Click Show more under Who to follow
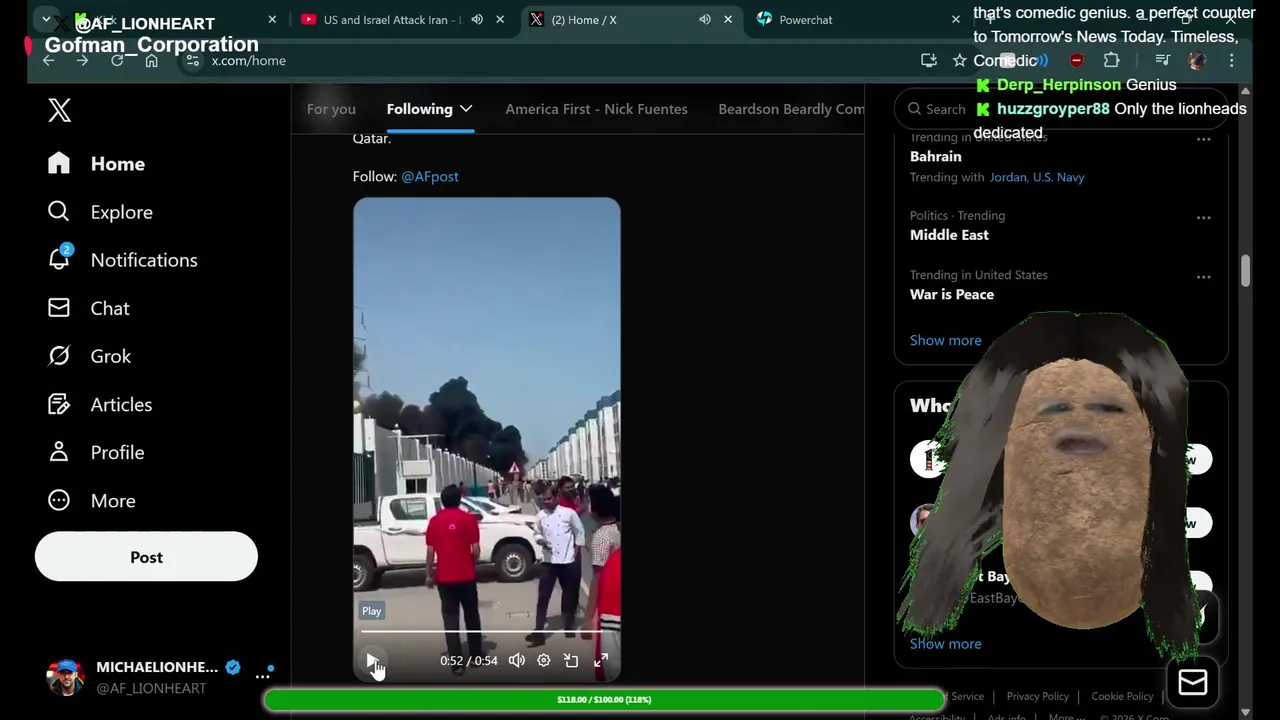The width and height of the screenshot is (1280, 720). pyautogui.click(x=946, y=644)
